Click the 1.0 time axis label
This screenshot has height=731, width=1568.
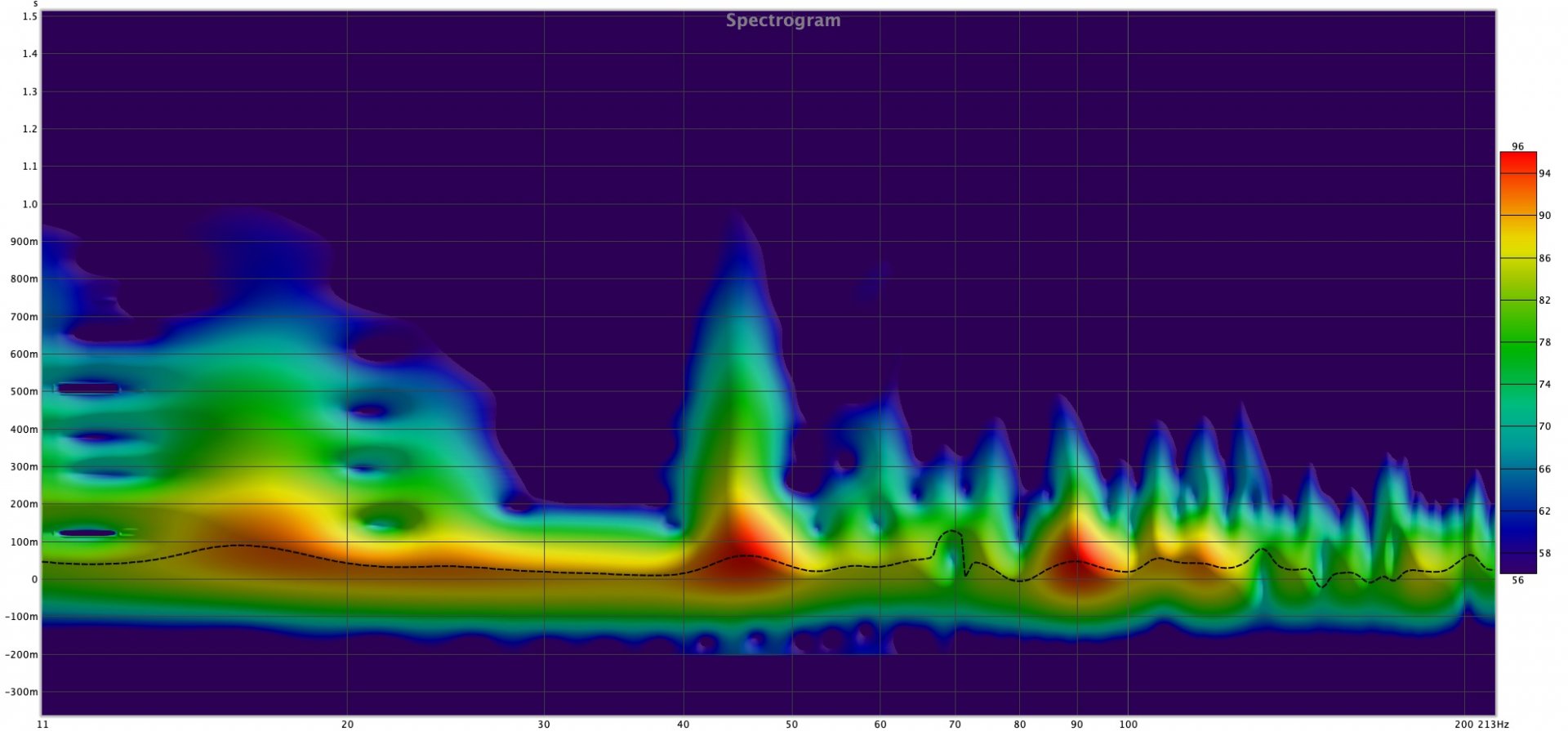[30, 204]
